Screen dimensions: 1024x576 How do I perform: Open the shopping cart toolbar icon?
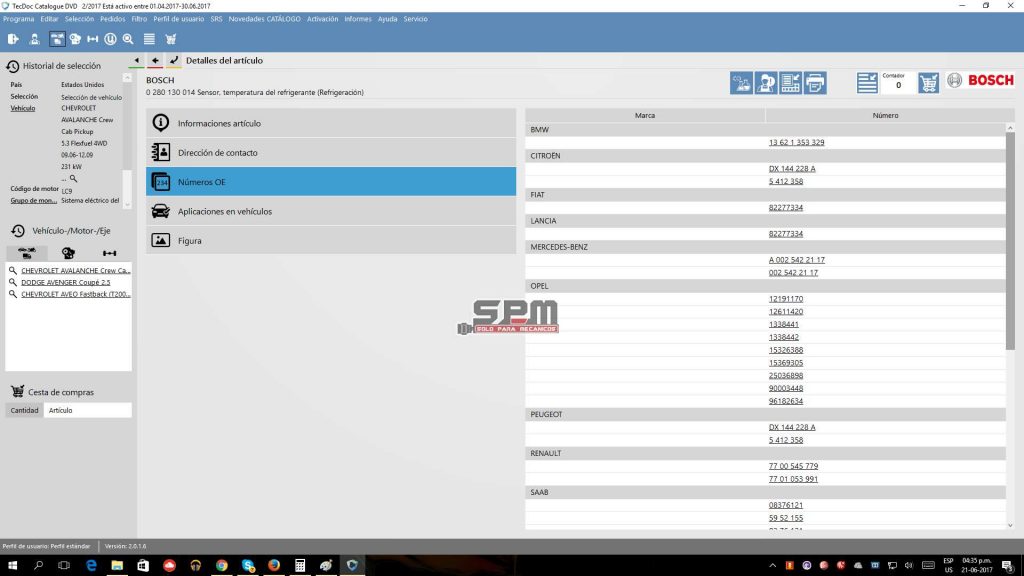pyautogui.click(x=170, y=39)
